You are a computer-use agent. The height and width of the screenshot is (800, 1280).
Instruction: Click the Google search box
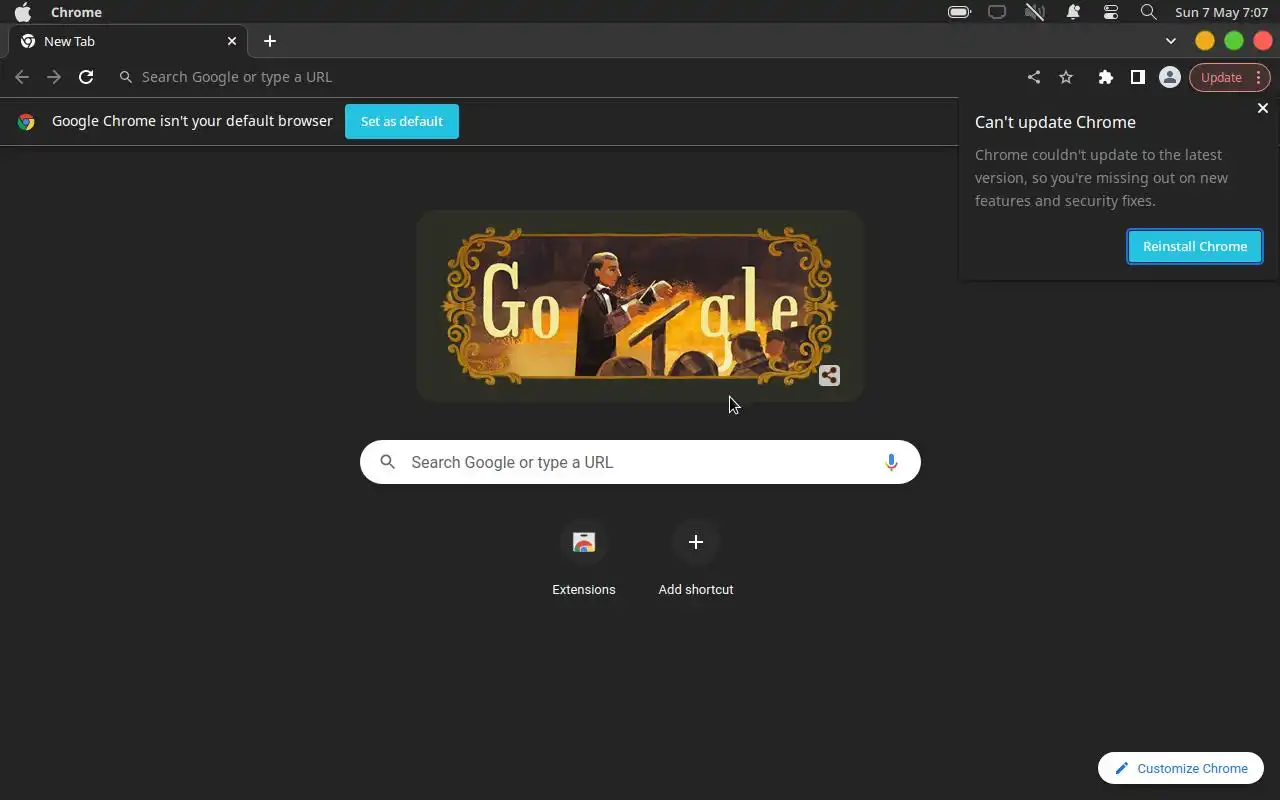click(640, 462)
